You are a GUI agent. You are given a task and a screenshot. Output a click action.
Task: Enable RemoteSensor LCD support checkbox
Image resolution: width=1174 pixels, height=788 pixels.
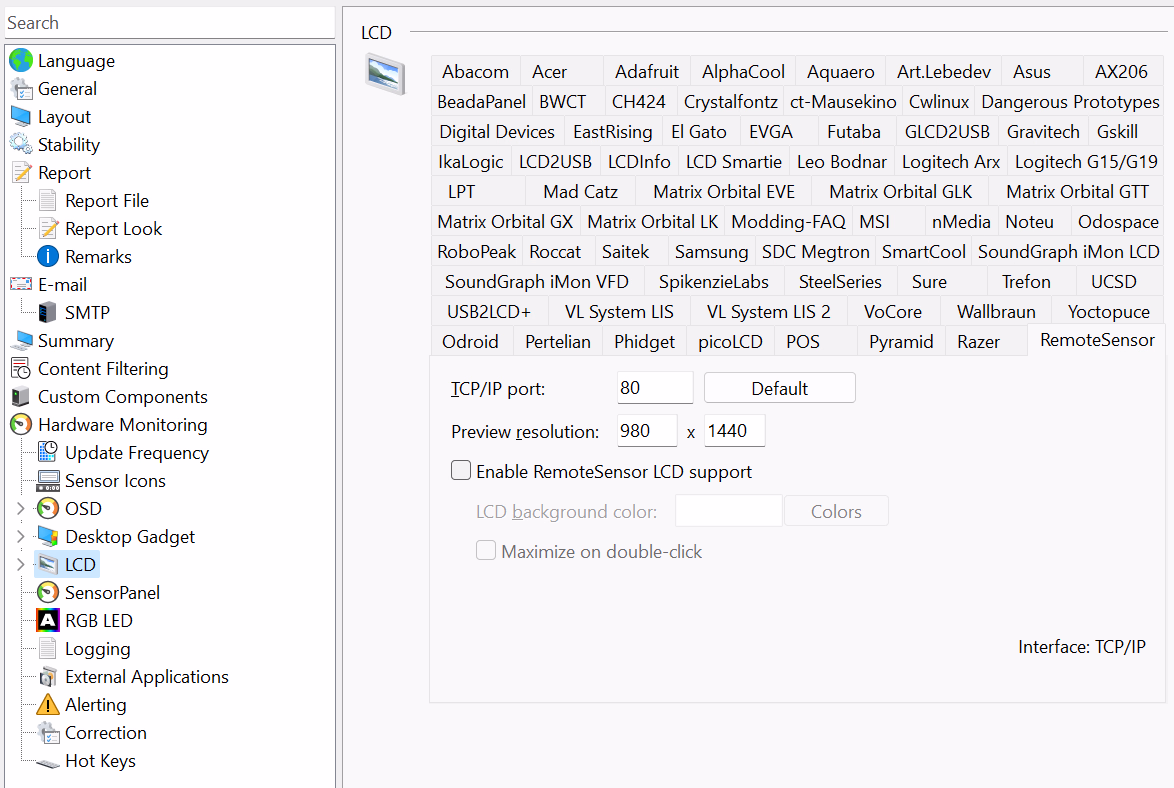click(461, 471)
